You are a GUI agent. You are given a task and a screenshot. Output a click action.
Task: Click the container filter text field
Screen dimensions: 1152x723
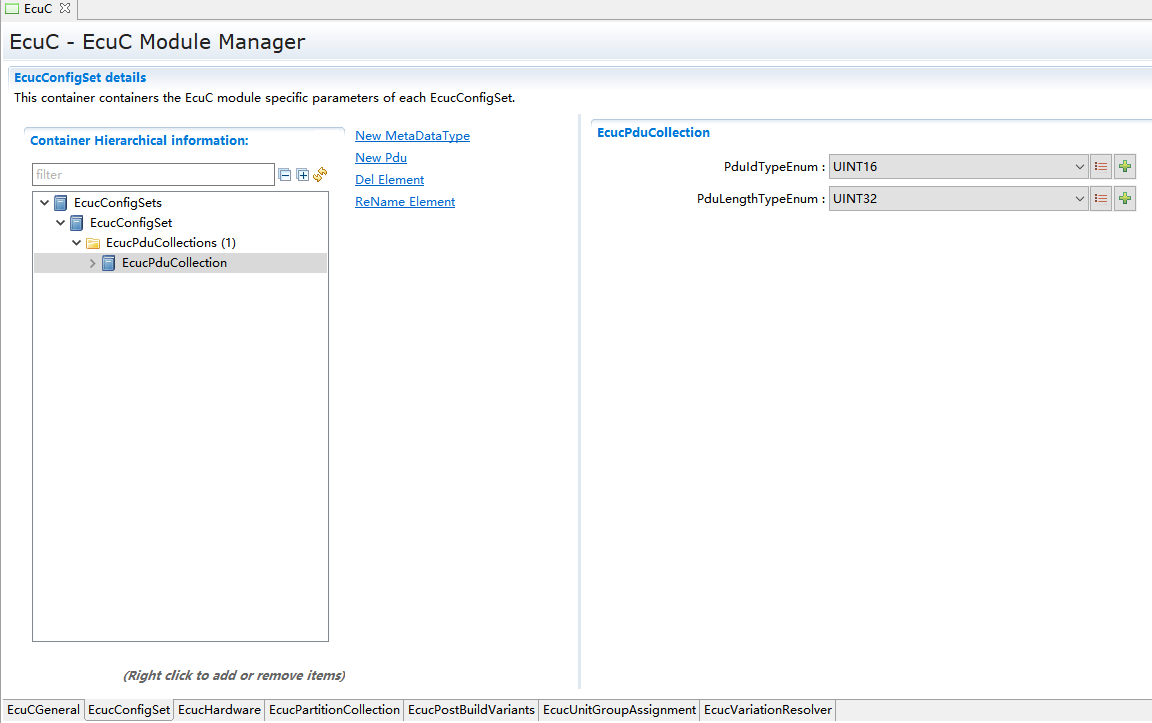[152, 175]
